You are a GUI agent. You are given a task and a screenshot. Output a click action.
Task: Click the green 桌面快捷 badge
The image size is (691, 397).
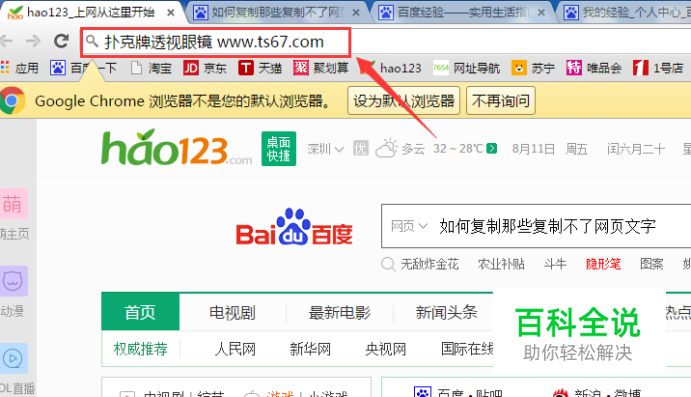(279, 148)
